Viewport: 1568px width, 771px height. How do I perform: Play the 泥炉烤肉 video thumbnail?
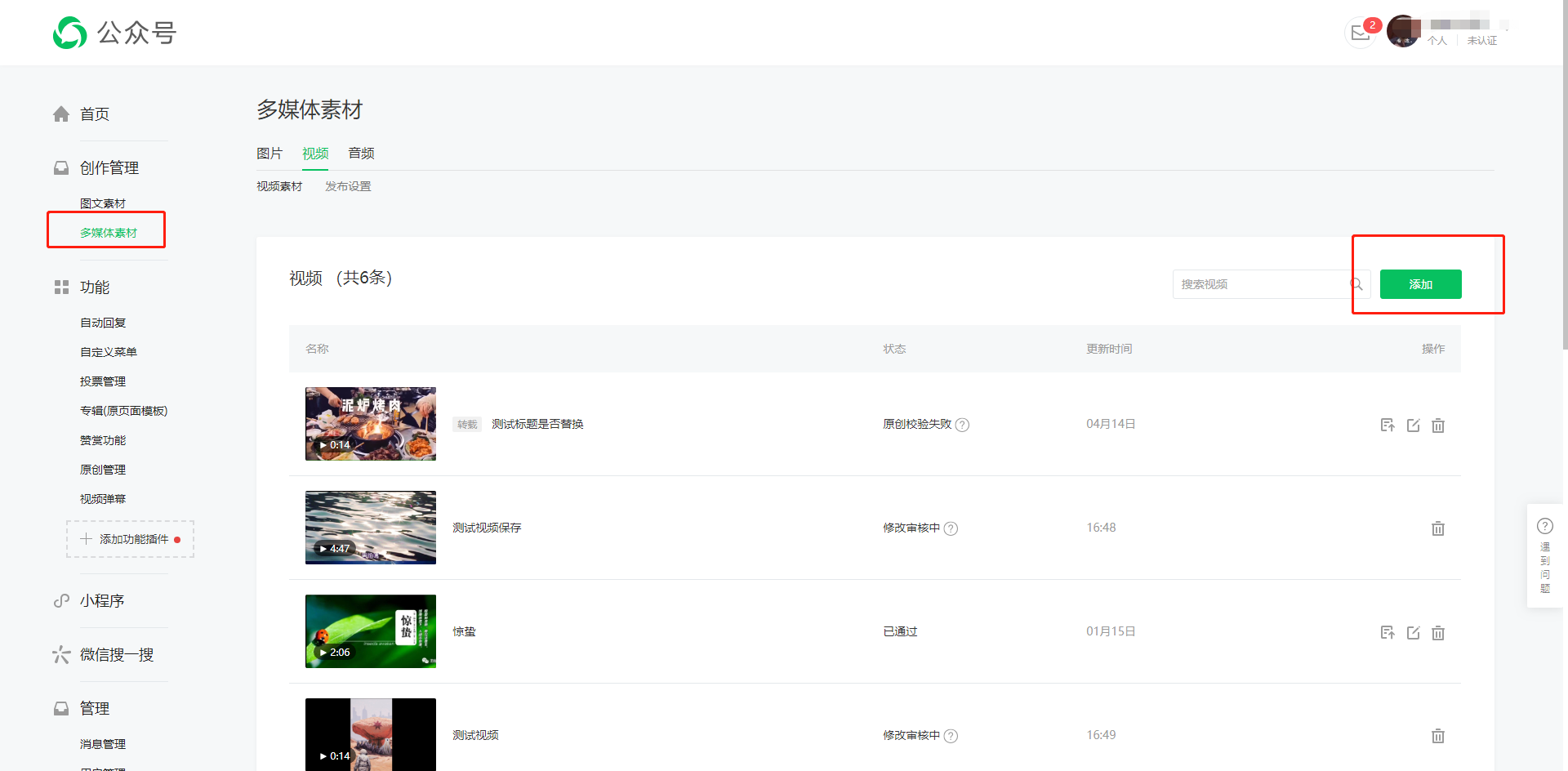pos(371,424)
